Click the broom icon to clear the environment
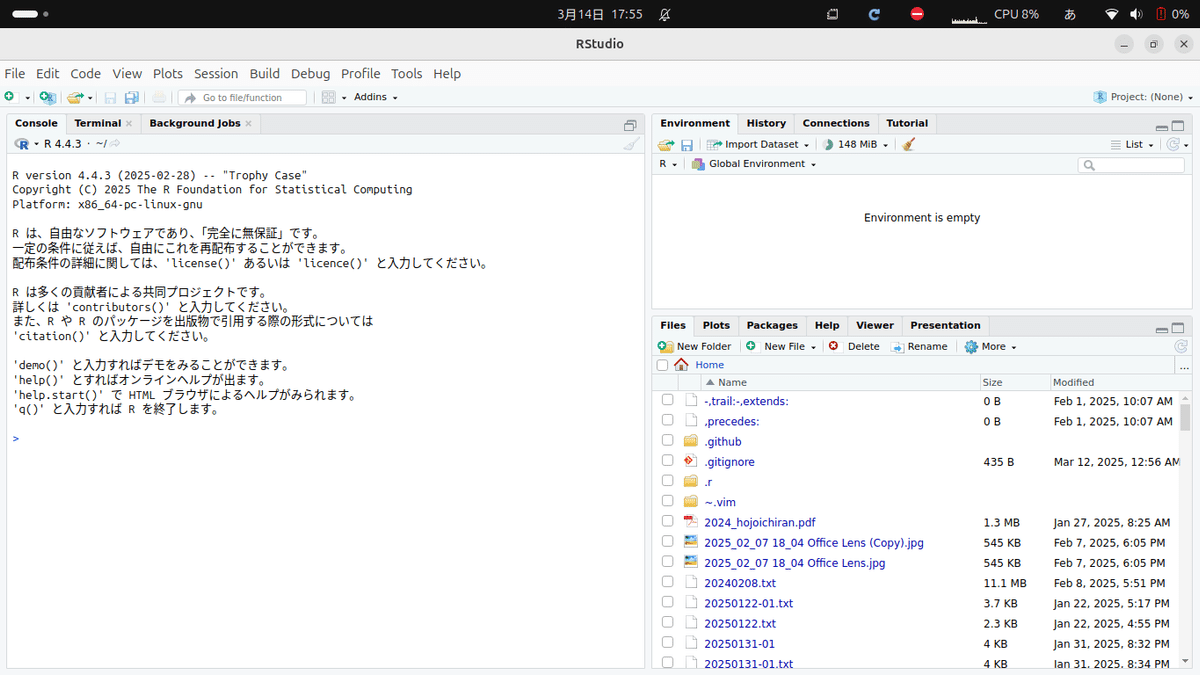Screen dimensions: 1200x675 (x=908, y=143)
